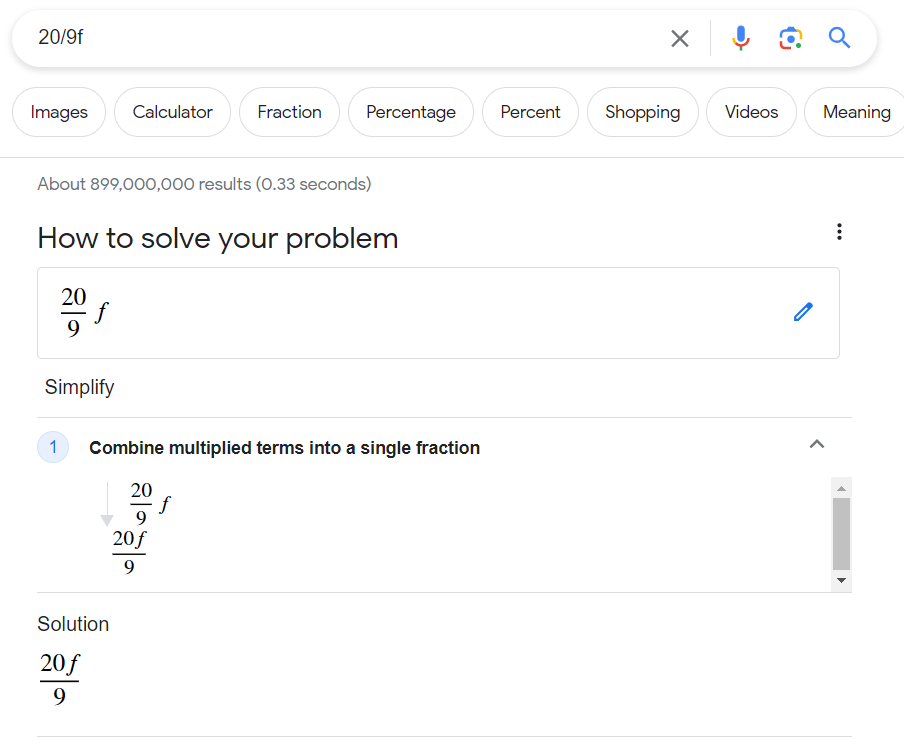Viewport: 904px width, 755px height.
Task: Select the Percentage filter chip
Action: click(x=411, y=112)
